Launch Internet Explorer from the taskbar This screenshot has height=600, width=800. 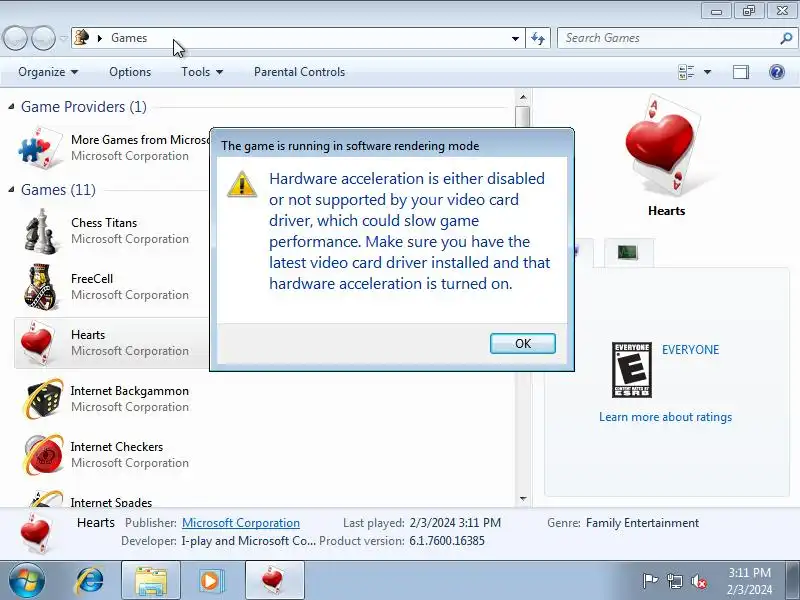pyautogui.click(x=90, y=581)
